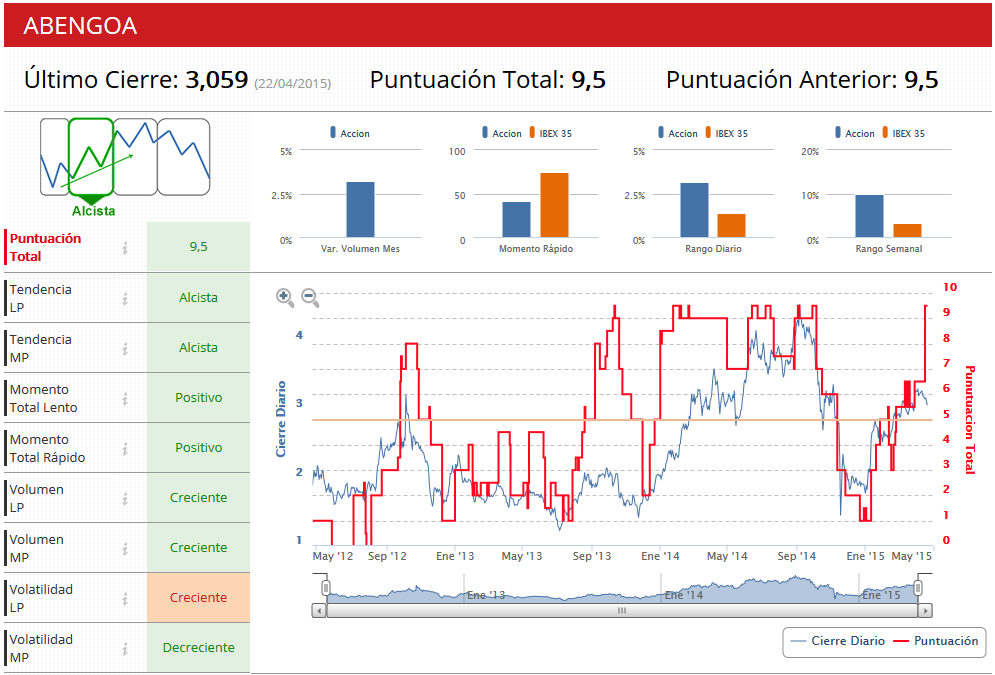Click the Cierre Diario axis title
995x675 pixels.
pos(280,419)
